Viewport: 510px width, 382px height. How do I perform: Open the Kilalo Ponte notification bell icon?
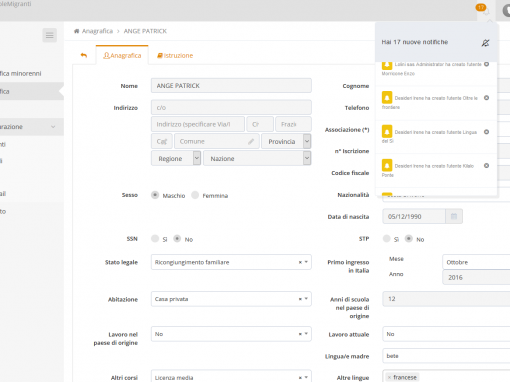387,165
